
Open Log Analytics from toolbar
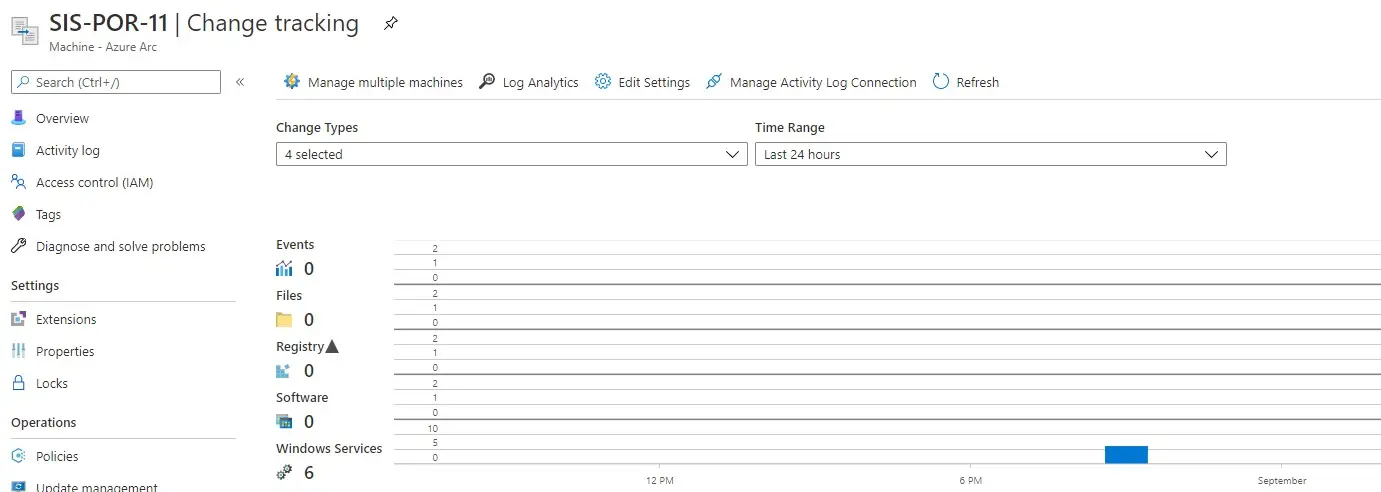pyautogui.click(x=529, y=82)
